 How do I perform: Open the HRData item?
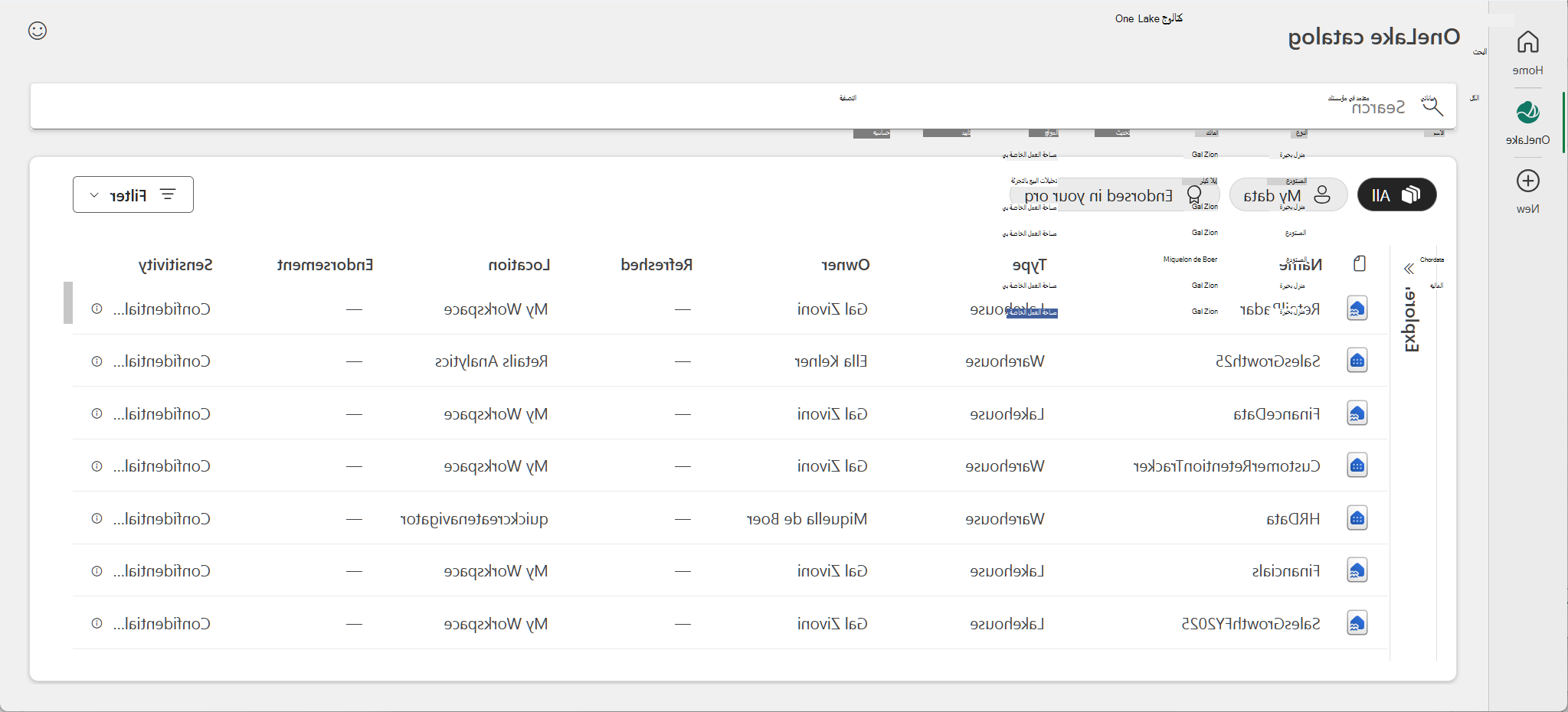point(1294,519)
